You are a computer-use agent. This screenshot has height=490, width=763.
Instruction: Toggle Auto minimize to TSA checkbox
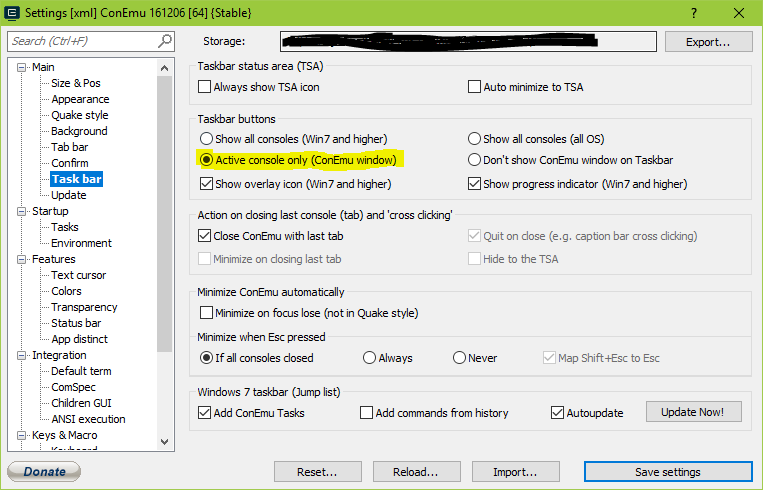click(475, 87)
